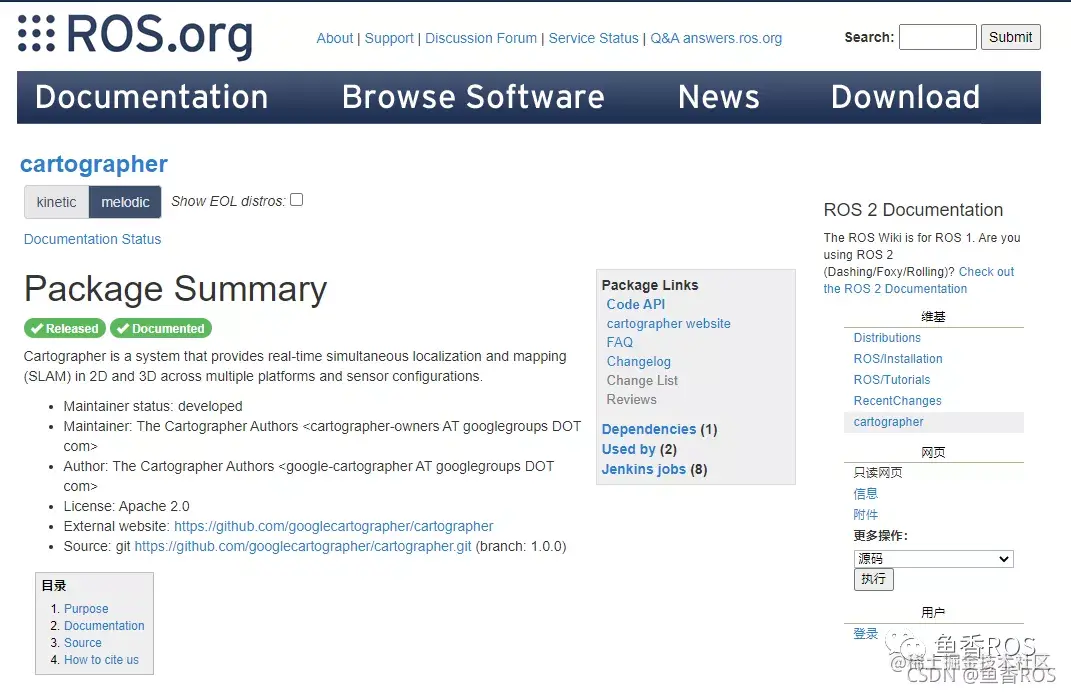Click the 只读网页 sidebar entry
Viewport: 1071px width, 693px height.
pos(878,472)
